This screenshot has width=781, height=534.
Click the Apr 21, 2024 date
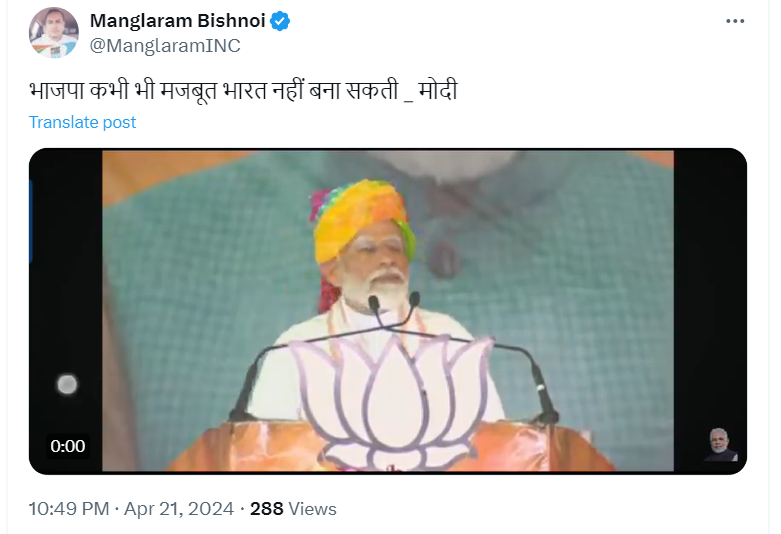[179, 509]
